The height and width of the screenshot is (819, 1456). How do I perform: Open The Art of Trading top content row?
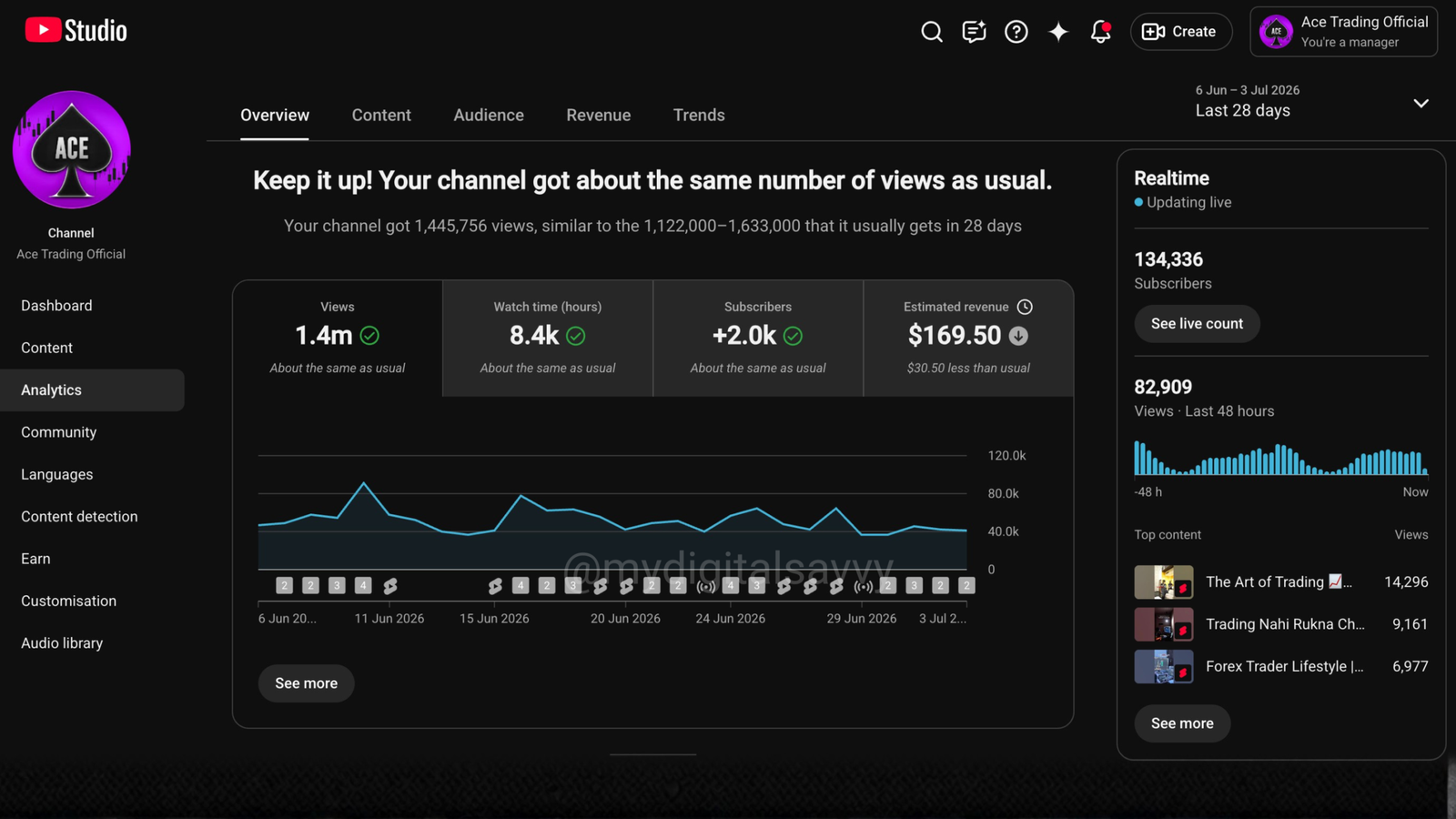[1281, 582]
